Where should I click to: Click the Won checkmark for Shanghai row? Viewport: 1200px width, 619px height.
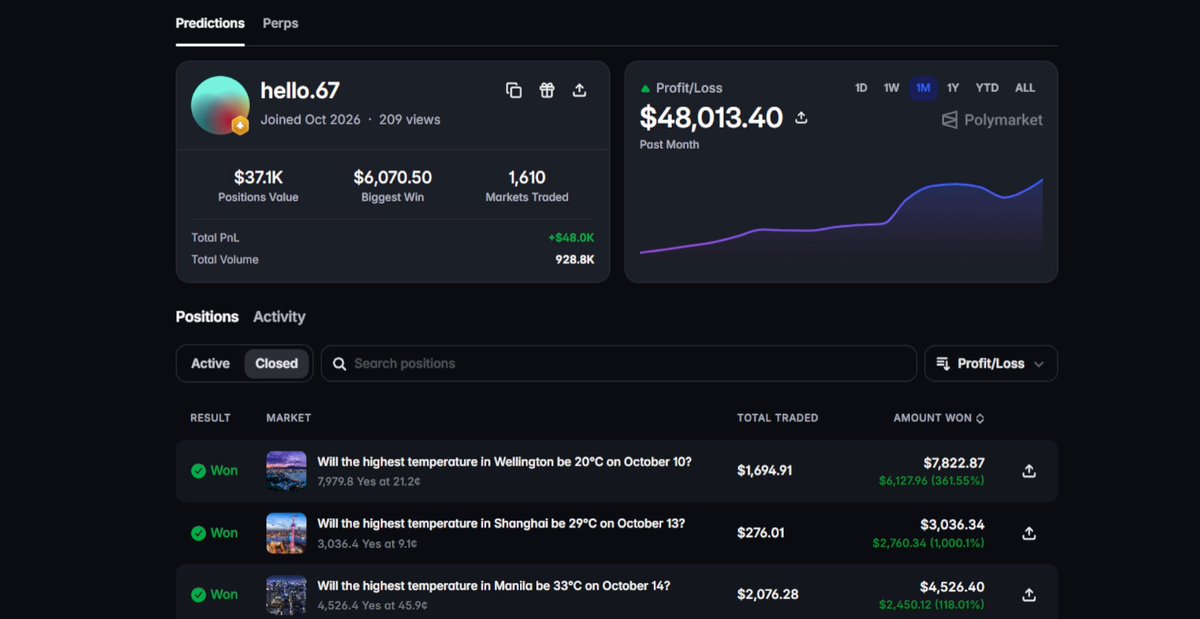198,533
